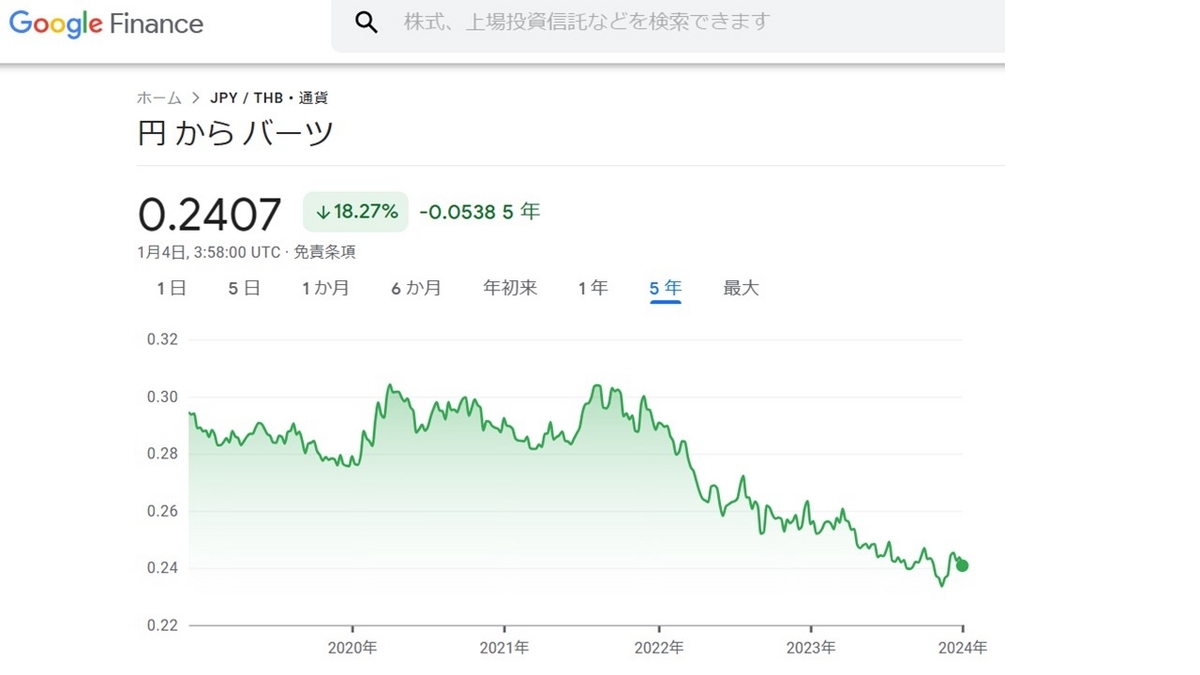Screen dimensions: 1200x675
Task: Select the 1か月 time range
Action: (326, 288)
